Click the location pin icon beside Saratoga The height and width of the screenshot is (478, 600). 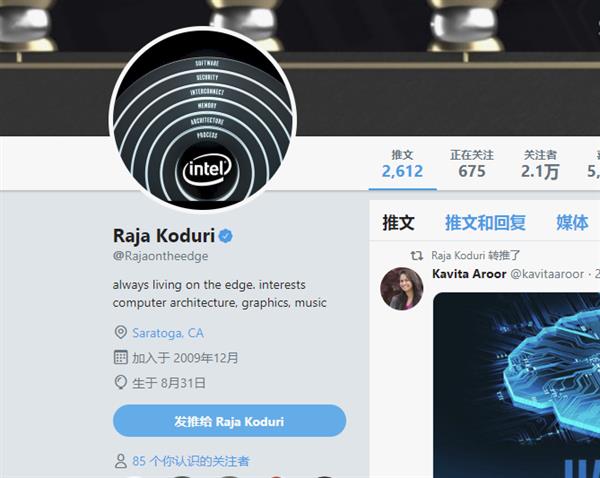pyautogui.click(x=121, y=332)
